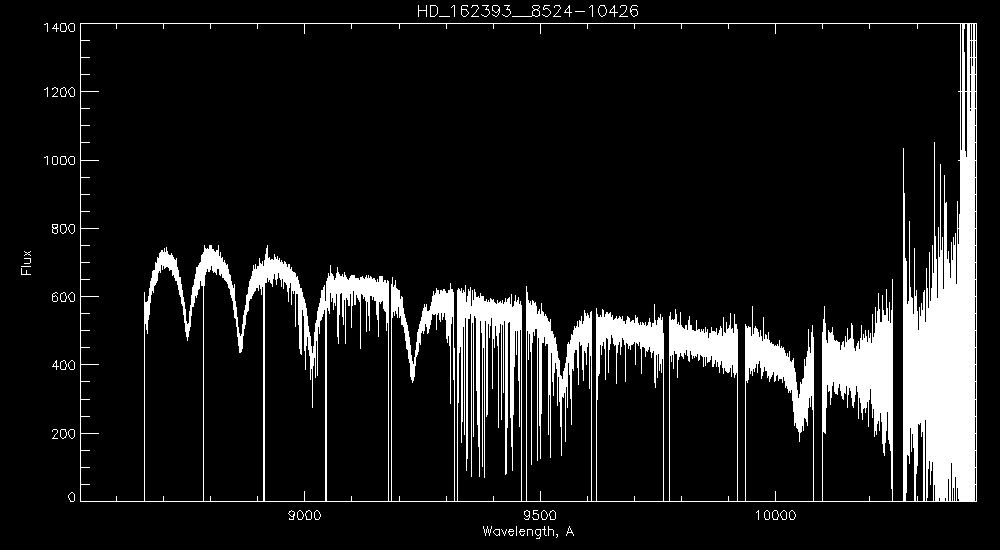Click the 9500 wavelength tick label
Image resolution: width=1000 pixels, height=550 pixels.
540,516
